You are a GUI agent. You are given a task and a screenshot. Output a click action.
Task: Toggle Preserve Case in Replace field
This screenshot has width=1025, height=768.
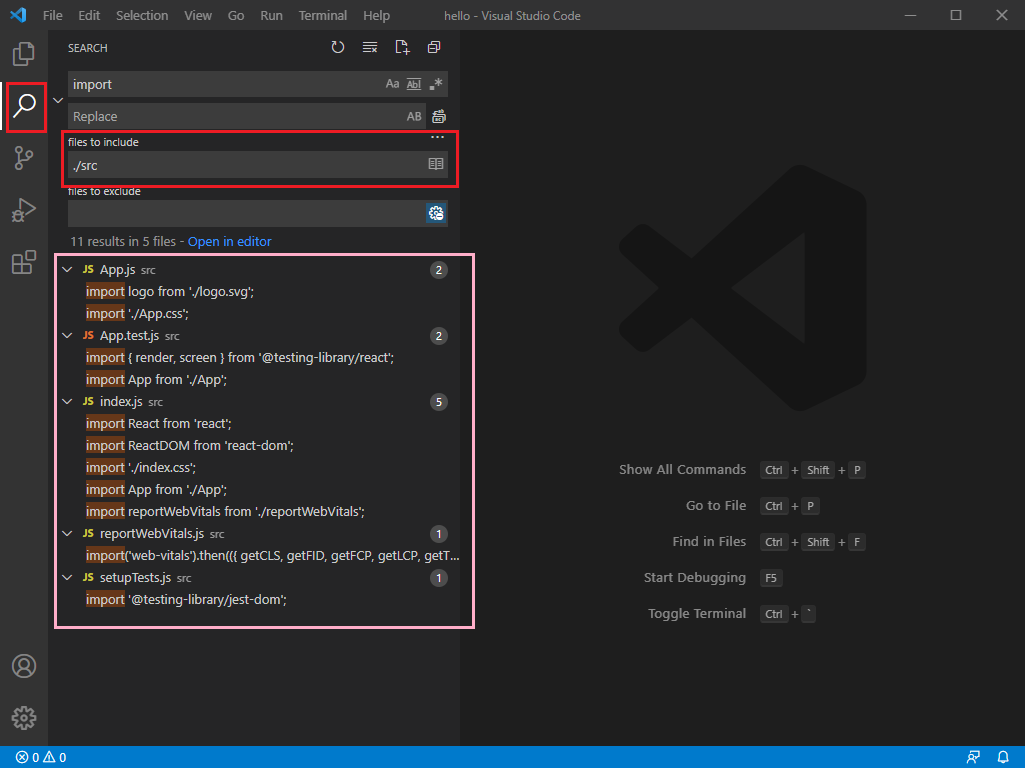click(x=414, y=116)
